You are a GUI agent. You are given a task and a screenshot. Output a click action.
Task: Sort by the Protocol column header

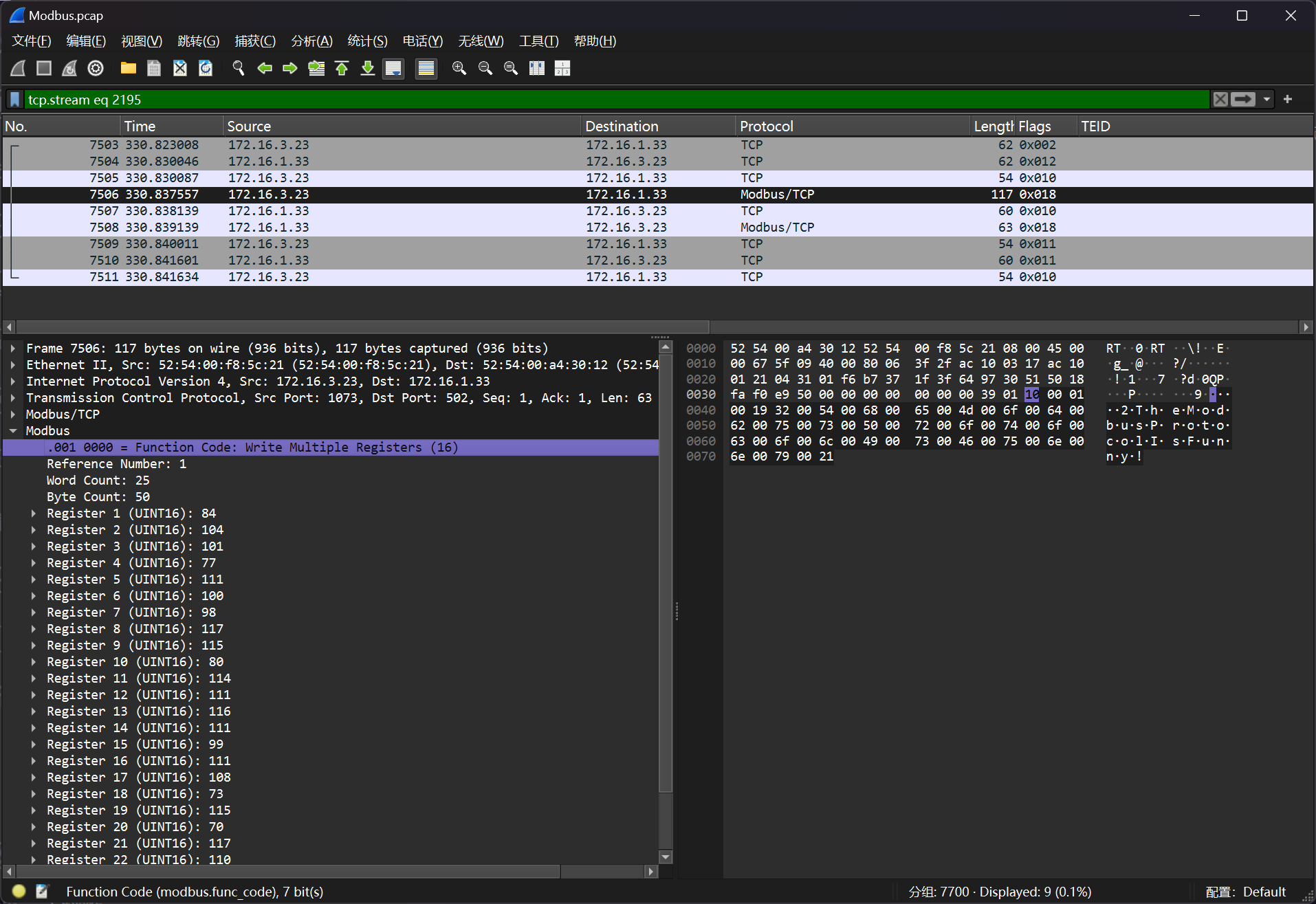click(x=853, y=126)
